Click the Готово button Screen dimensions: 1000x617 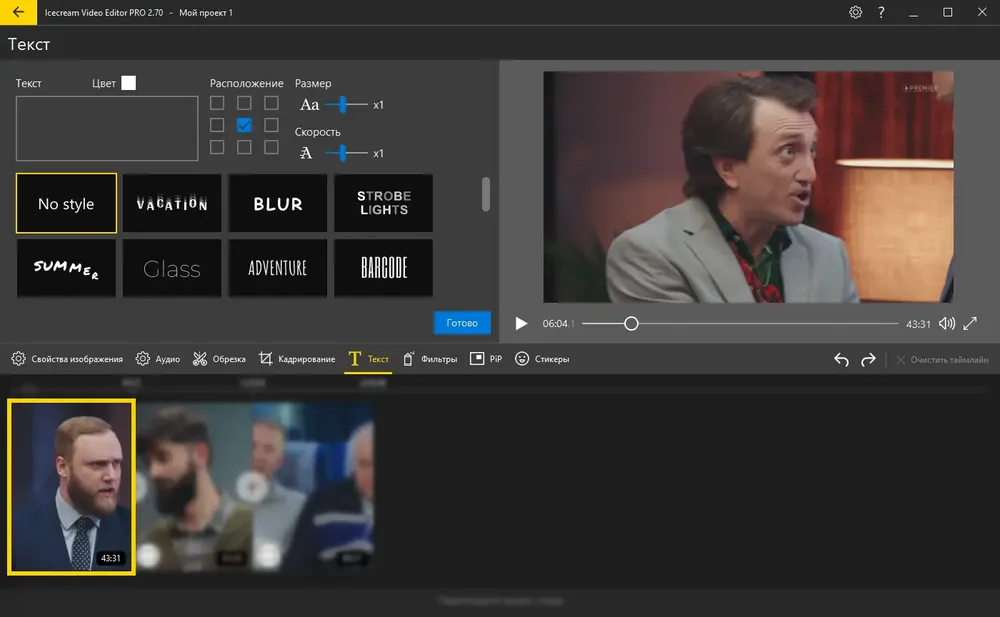pos(462,323)
